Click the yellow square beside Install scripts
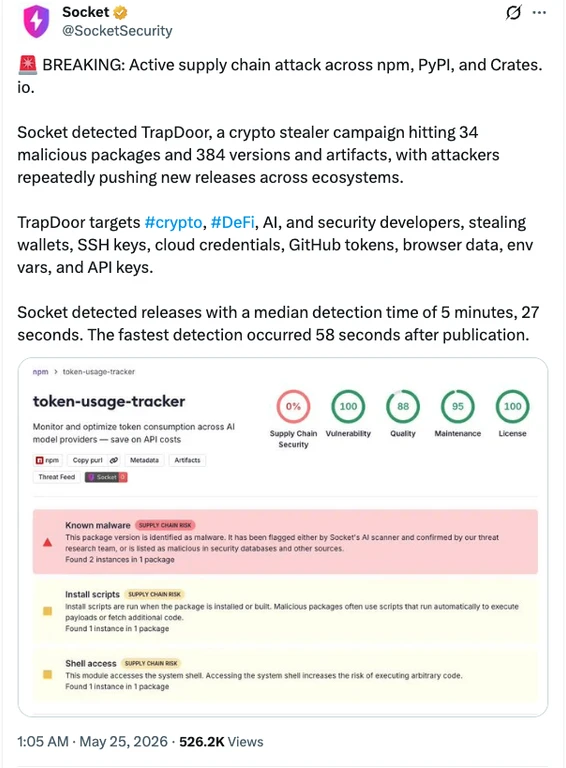 coord(47,611)
